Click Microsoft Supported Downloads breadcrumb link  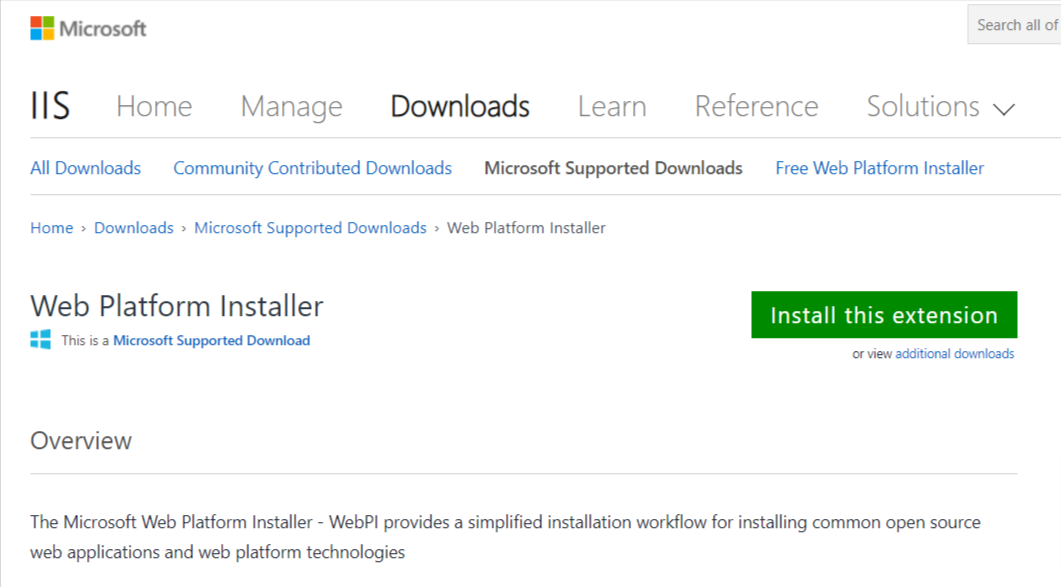pos(311,227)
